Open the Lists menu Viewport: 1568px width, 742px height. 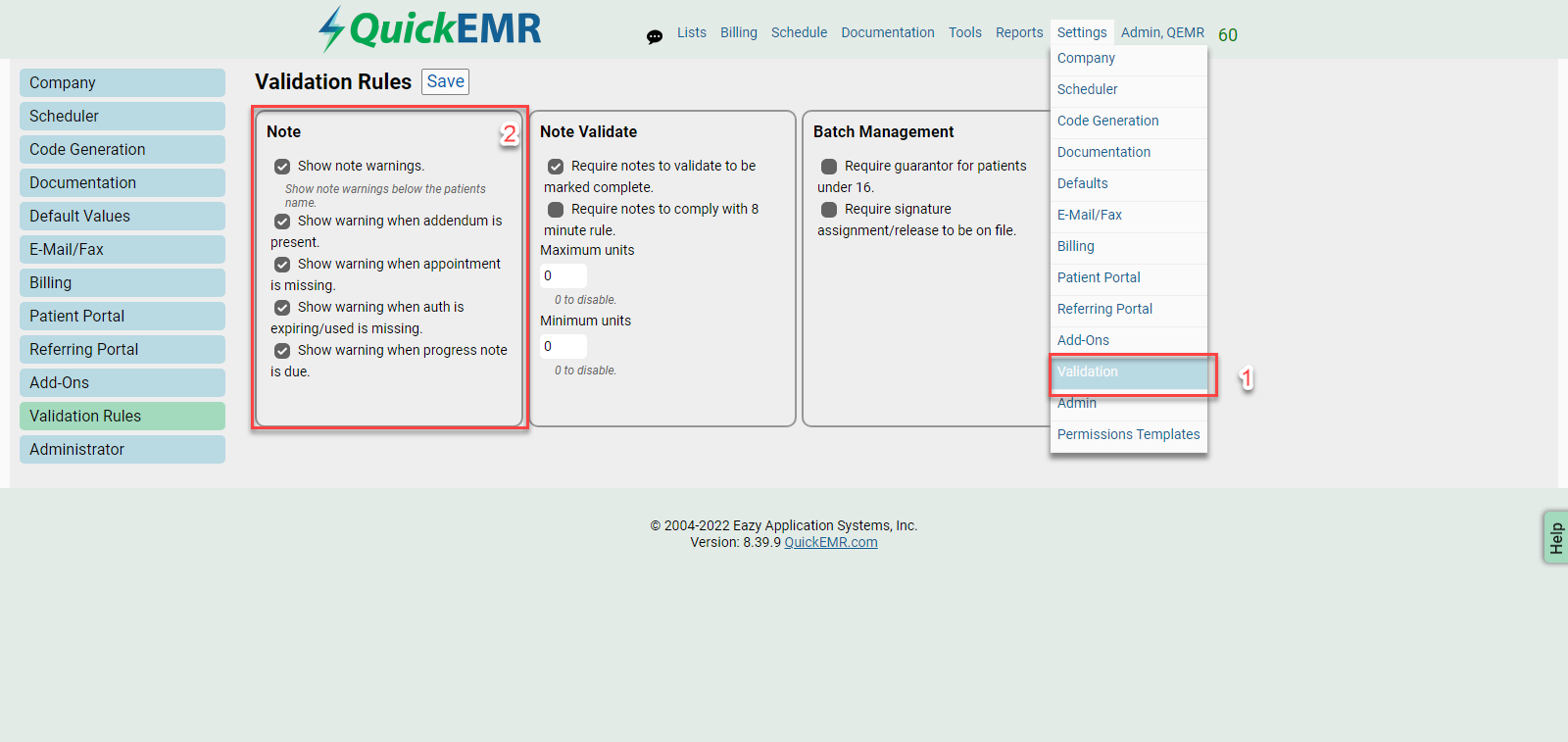[x=692, y=32]
